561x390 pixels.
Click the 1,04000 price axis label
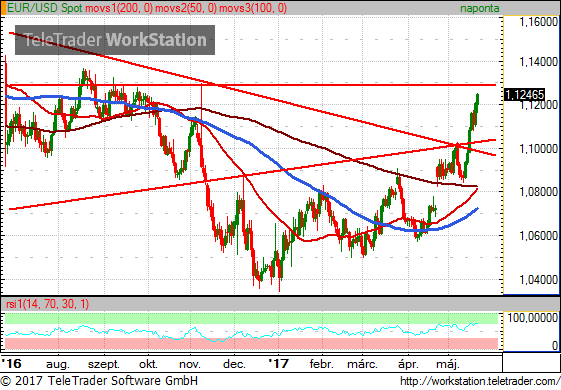pos(538,280)
